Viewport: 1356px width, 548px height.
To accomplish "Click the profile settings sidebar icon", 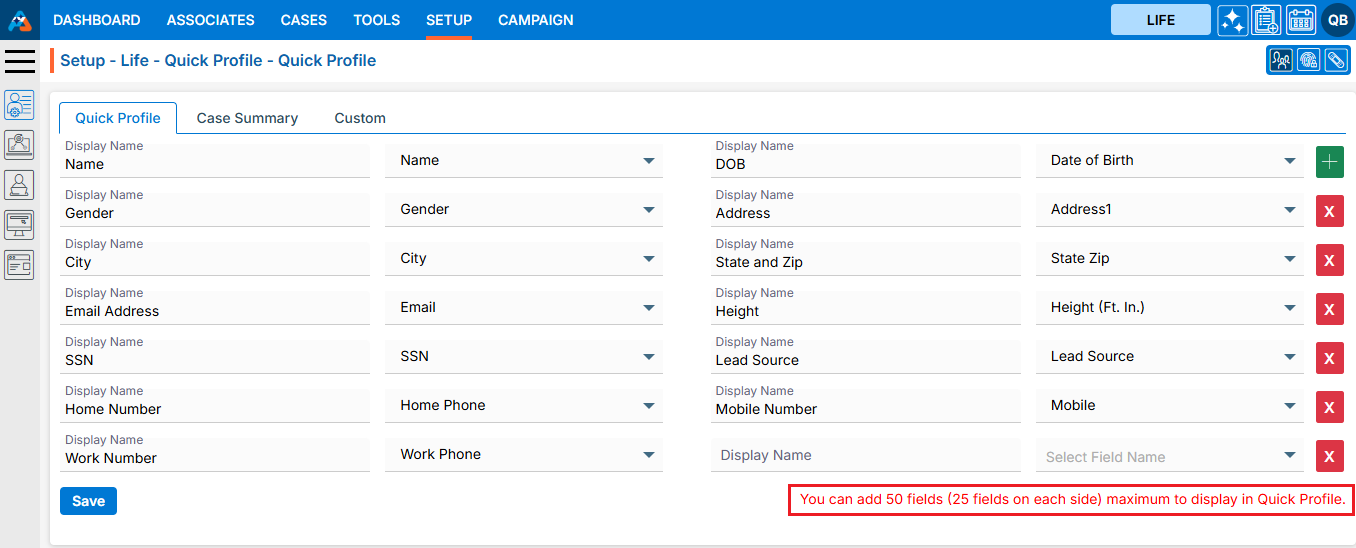I will 20,104.
